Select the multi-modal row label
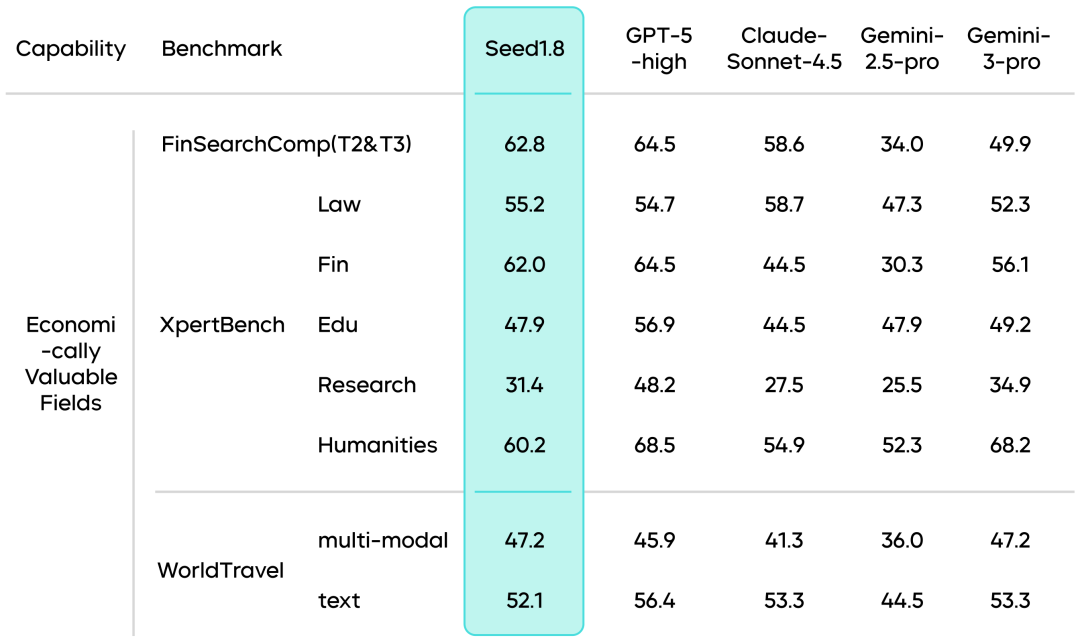This screenshot has height=640, width=1080. pyautogui.click(x=383, y=541)
